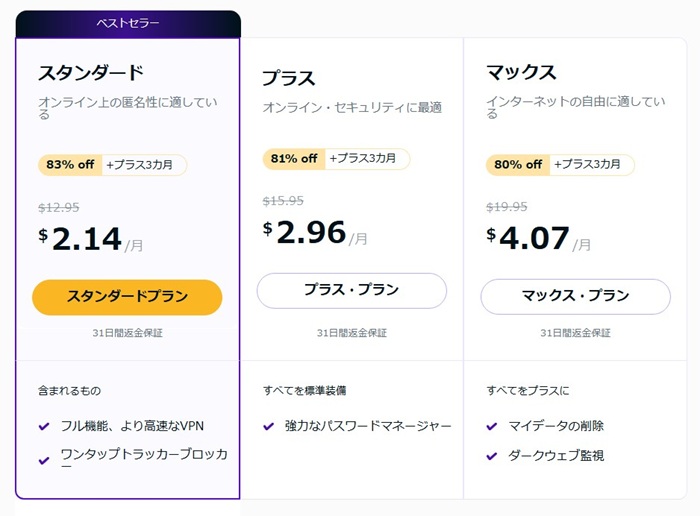Click checkmark beside ダークウェブ監視
The height and width of the screenshot is (516, 700).
492,456
